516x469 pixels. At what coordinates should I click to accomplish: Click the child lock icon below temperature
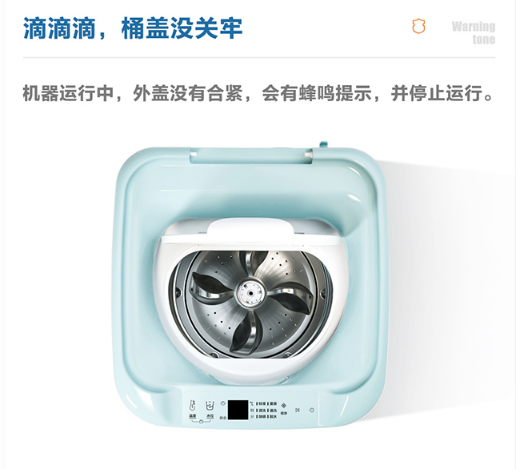click(201, 422)
